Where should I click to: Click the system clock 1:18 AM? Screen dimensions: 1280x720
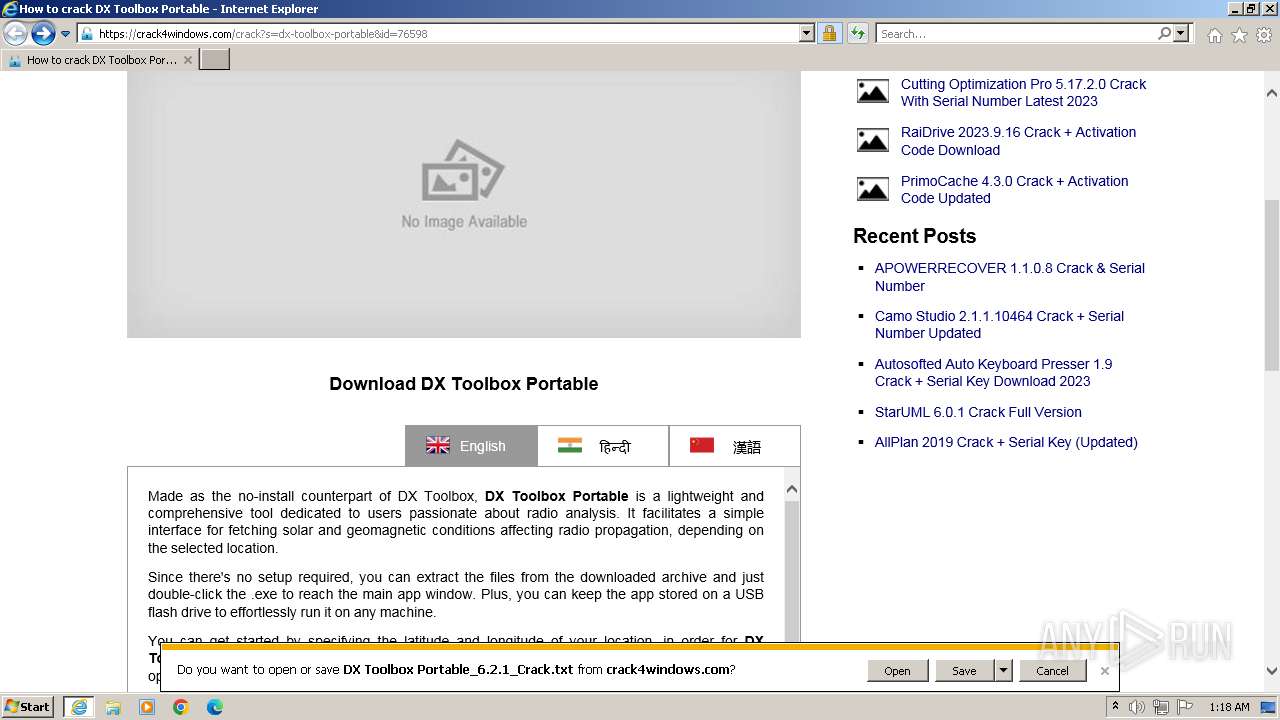click(1229, 707)
